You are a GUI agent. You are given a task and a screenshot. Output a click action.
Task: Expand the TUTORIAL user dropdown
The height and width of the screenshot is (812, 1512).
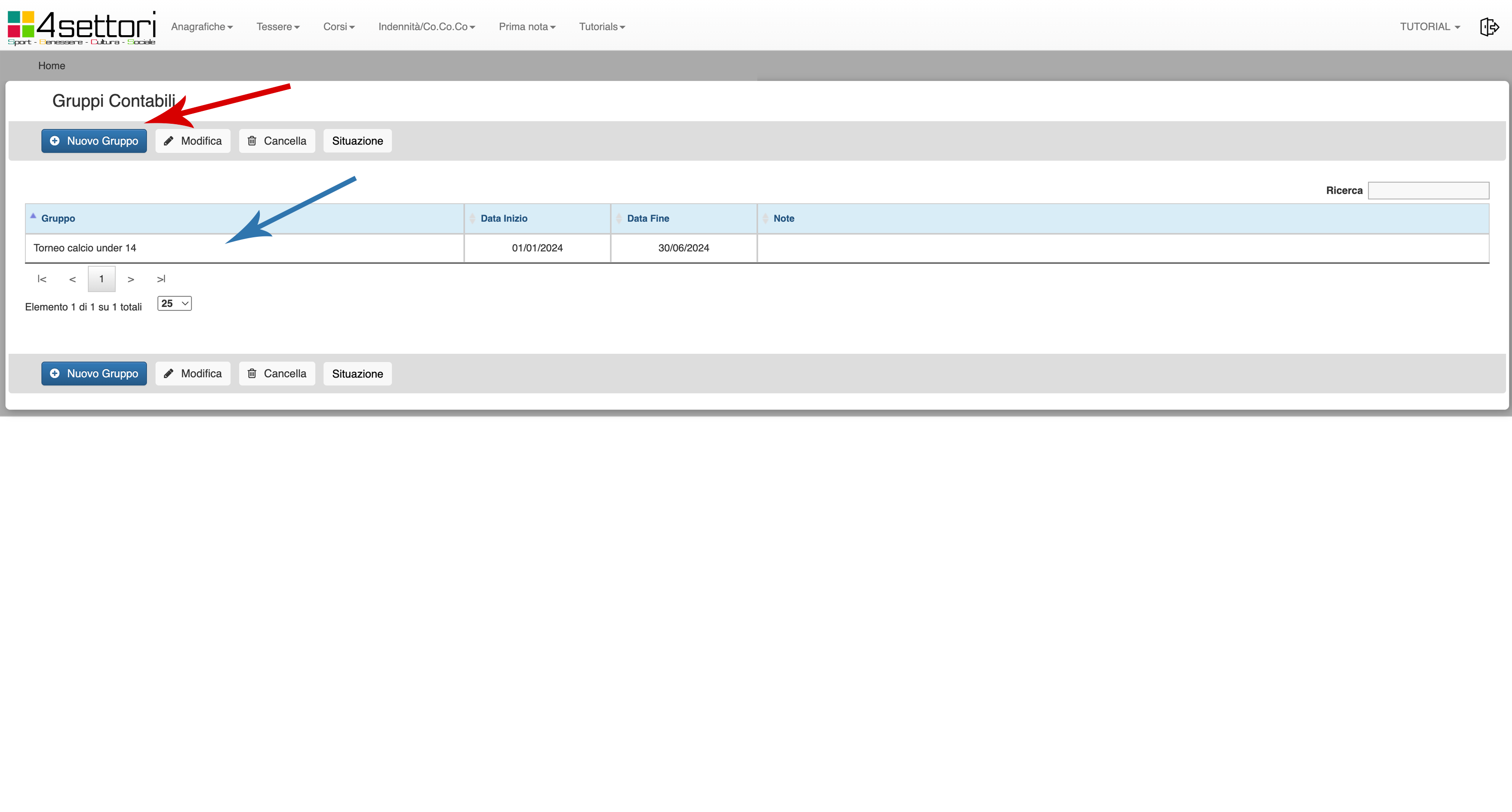[x=1429, y=27]
